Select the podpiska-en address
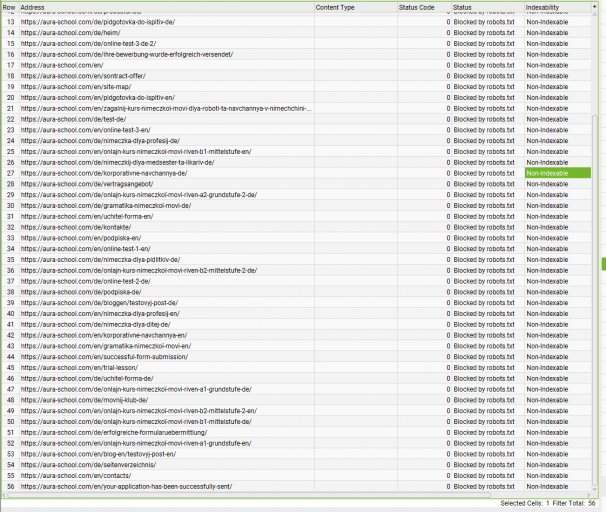The height and width of the screenshot is (512, 606). pyautogui.click(x=81, y=238)
